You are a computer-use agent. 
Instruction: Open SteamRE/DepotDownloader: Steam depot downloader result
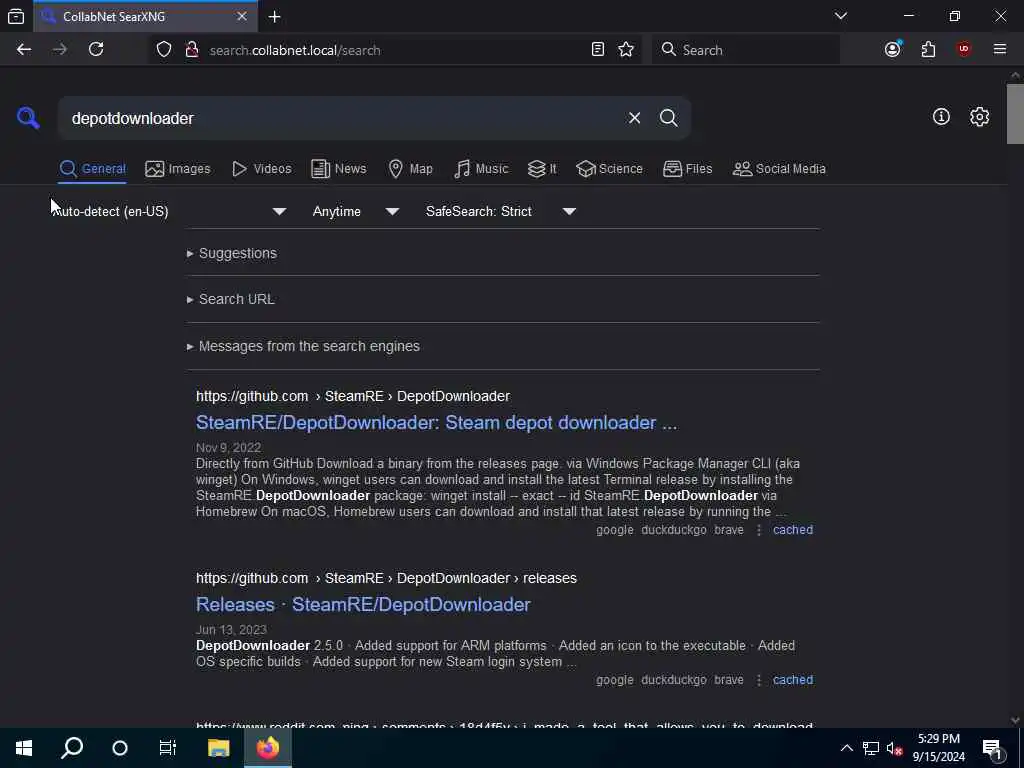point(436,423)
